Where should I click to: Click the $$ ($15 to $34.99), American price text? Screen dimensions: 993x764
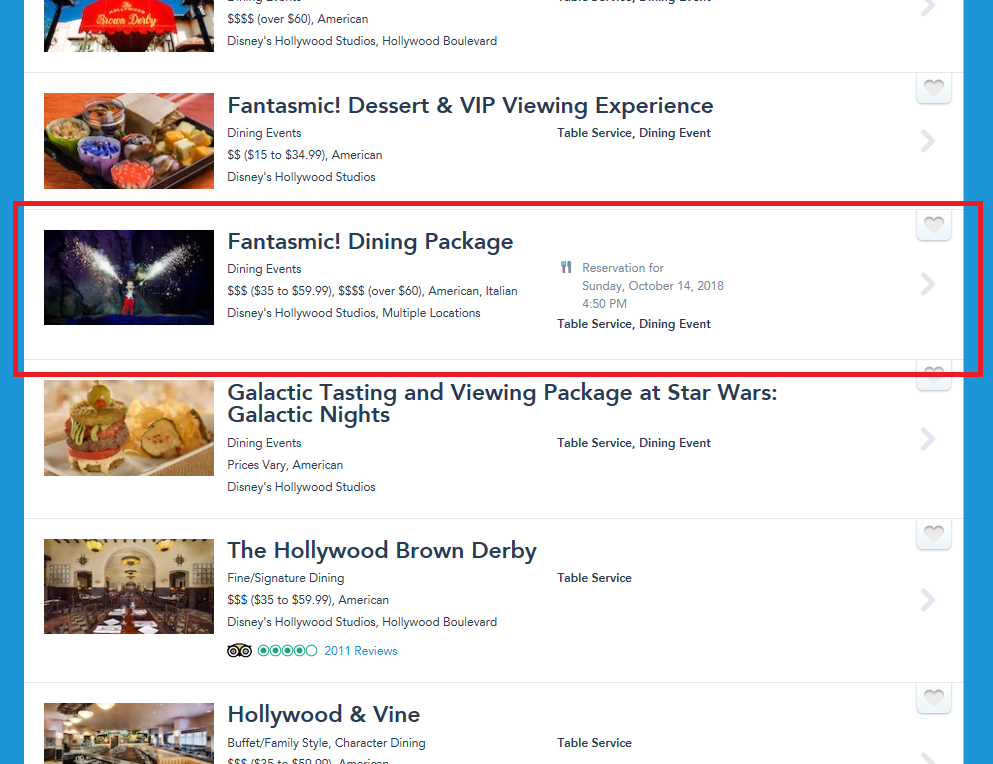point(305,155)
